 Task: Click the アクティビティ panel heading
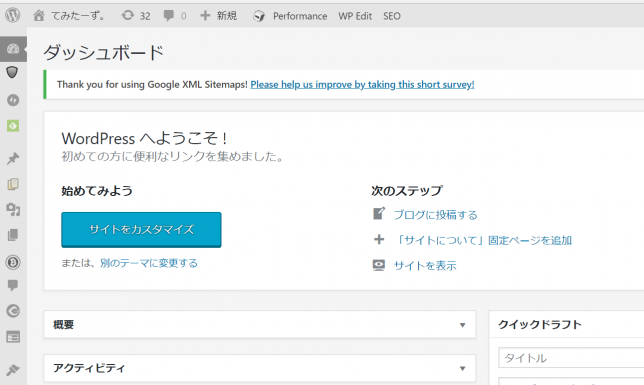[x=89, y=368]
